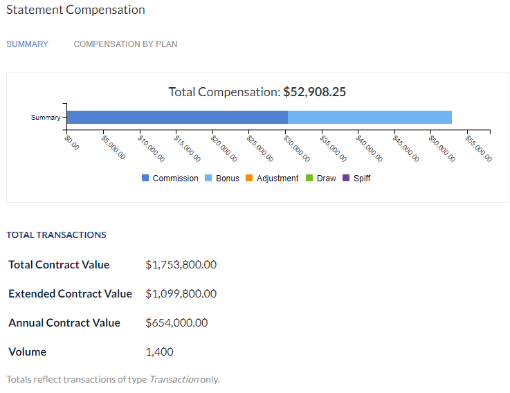Toggle the Spiff series legend label

tap(362, 178)
